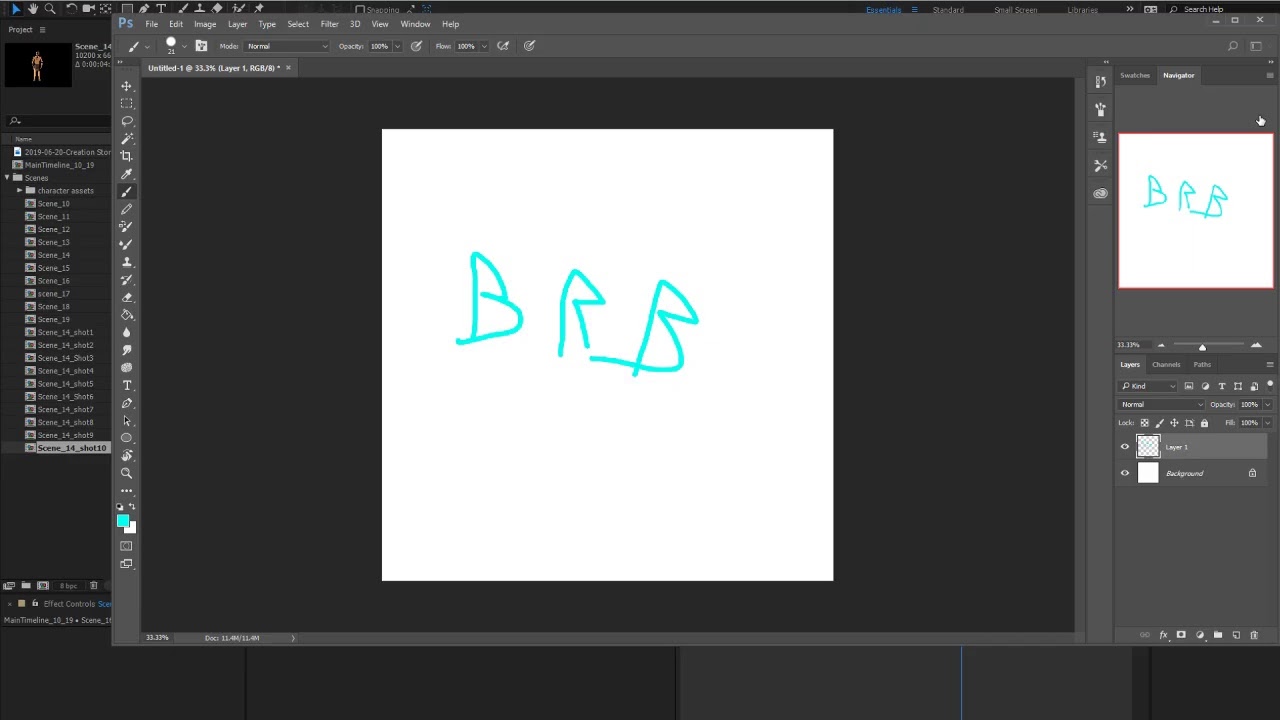This screenshot has height=720, width=1280.
Task: Select the Horizontal Type tool
Action: 127,385
